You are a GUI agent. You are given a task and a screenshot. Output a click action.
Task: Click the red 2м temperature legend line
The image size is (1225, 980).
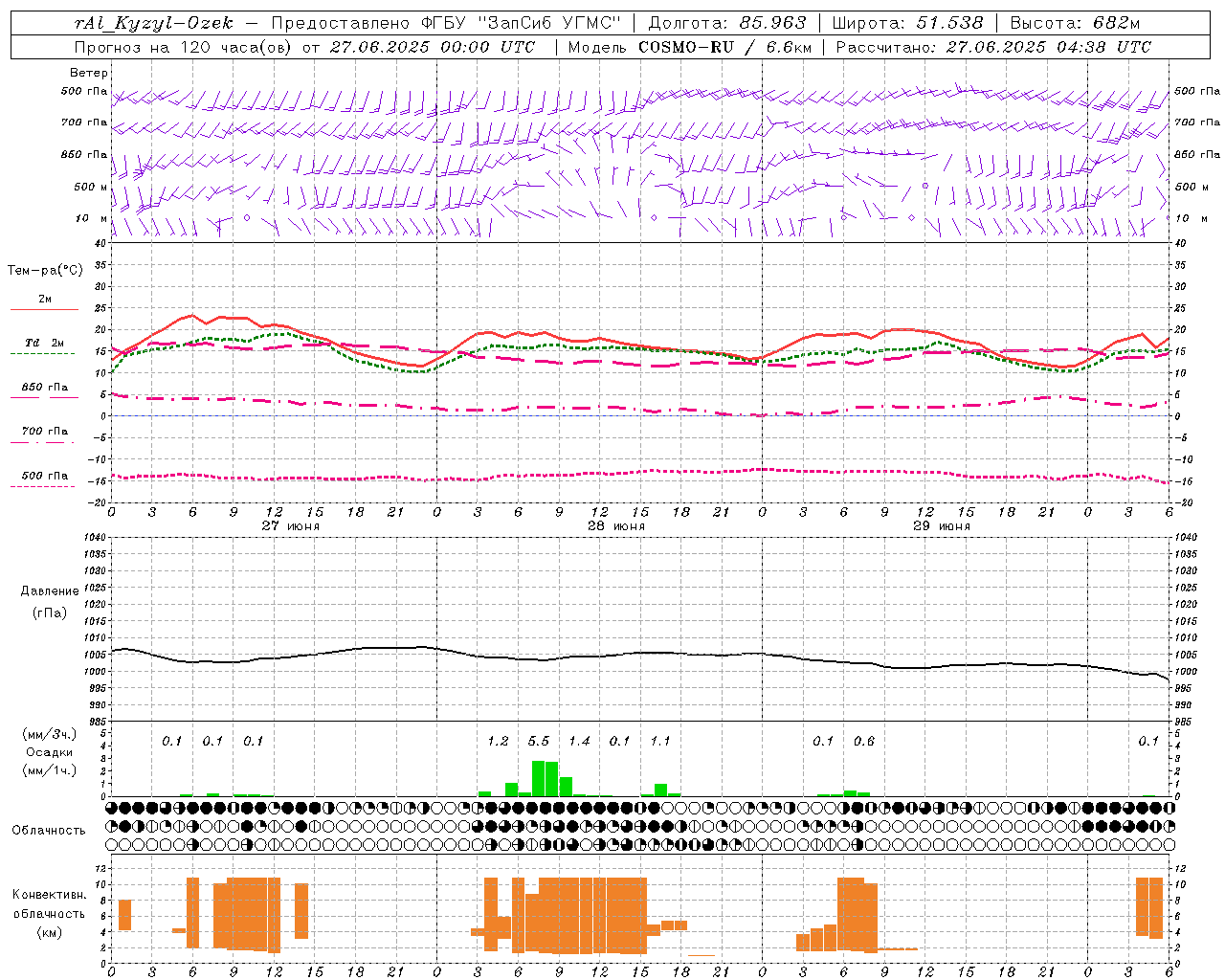click(44, 309)
